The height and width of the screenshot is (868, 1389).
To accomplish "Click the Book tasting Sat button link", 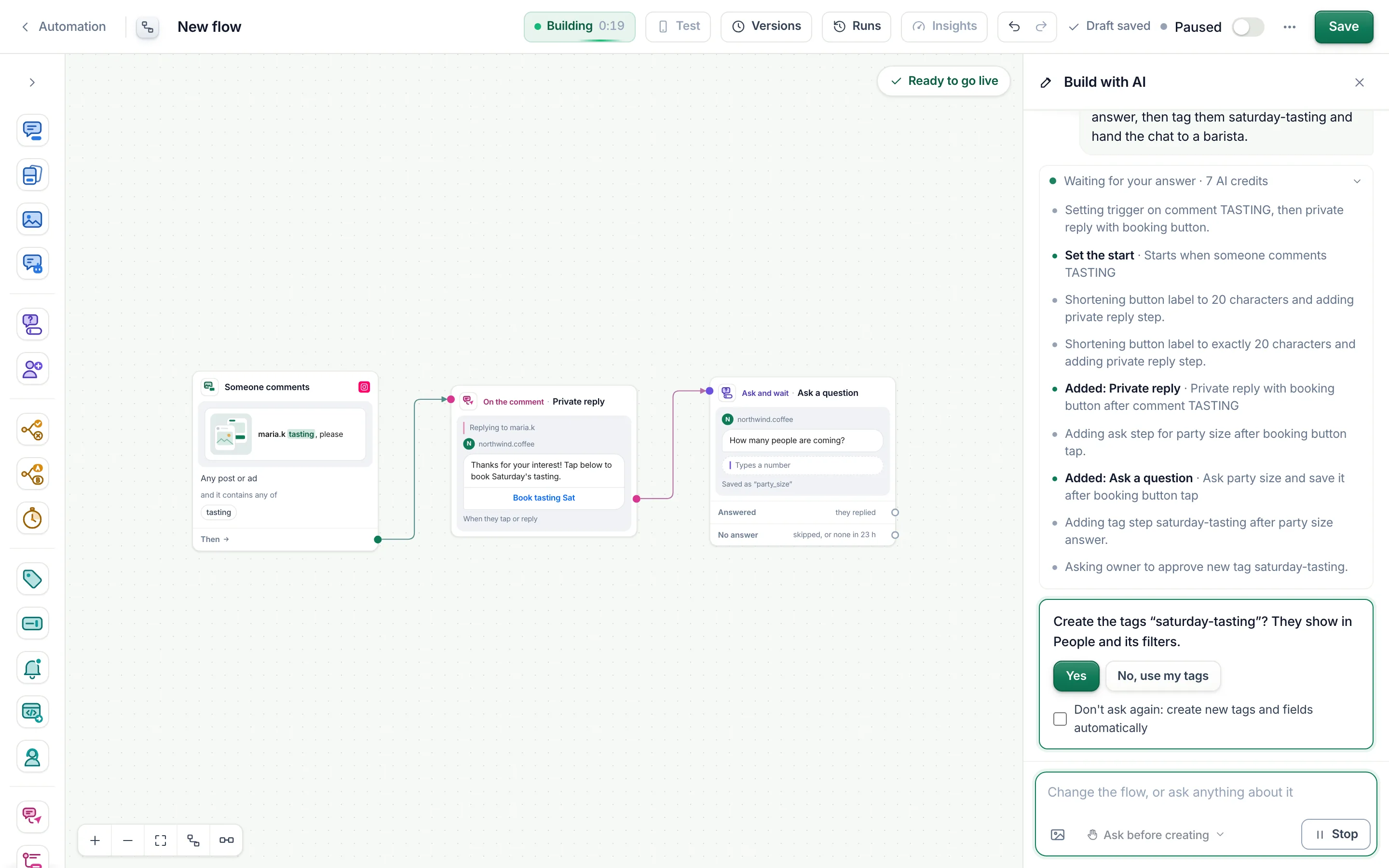I will pos(544,498).
